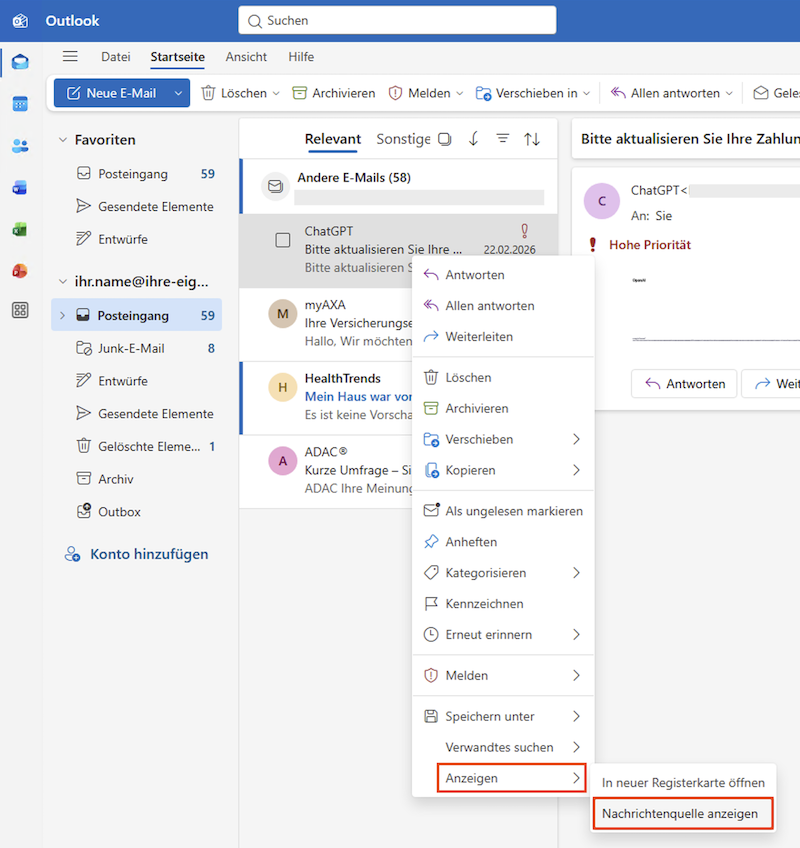This screenshot has height=848, width=800.
Task: Switch to the Ansicht tab
Action: 246,56
